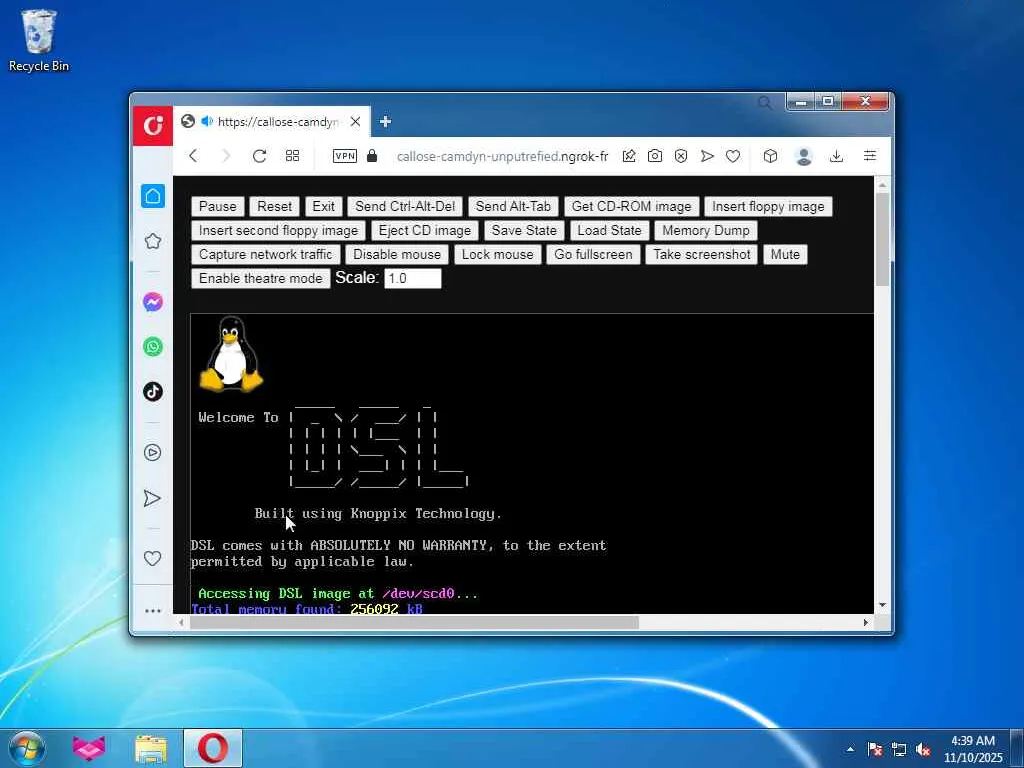The width and height of the screenshot is (1024, 768).
Task: Open the sidebar three-dots more options
Action: (x=153, y=611)
